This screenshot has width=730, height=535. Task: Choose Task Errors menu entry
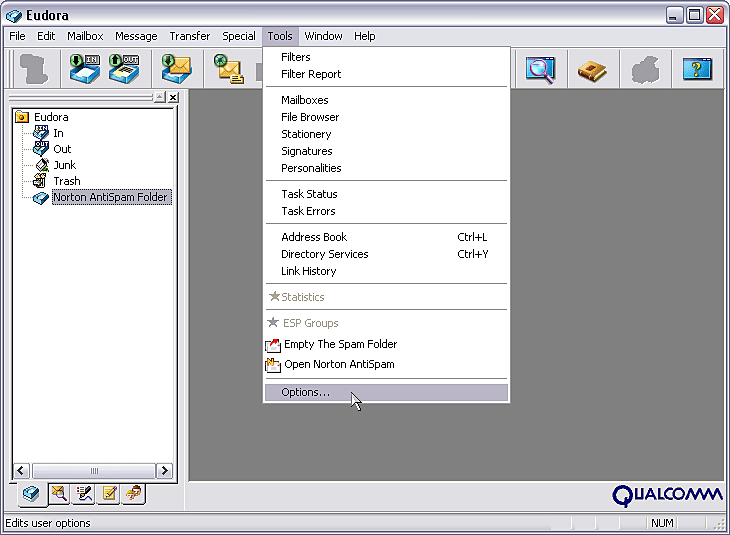click(x=386, y=211)
